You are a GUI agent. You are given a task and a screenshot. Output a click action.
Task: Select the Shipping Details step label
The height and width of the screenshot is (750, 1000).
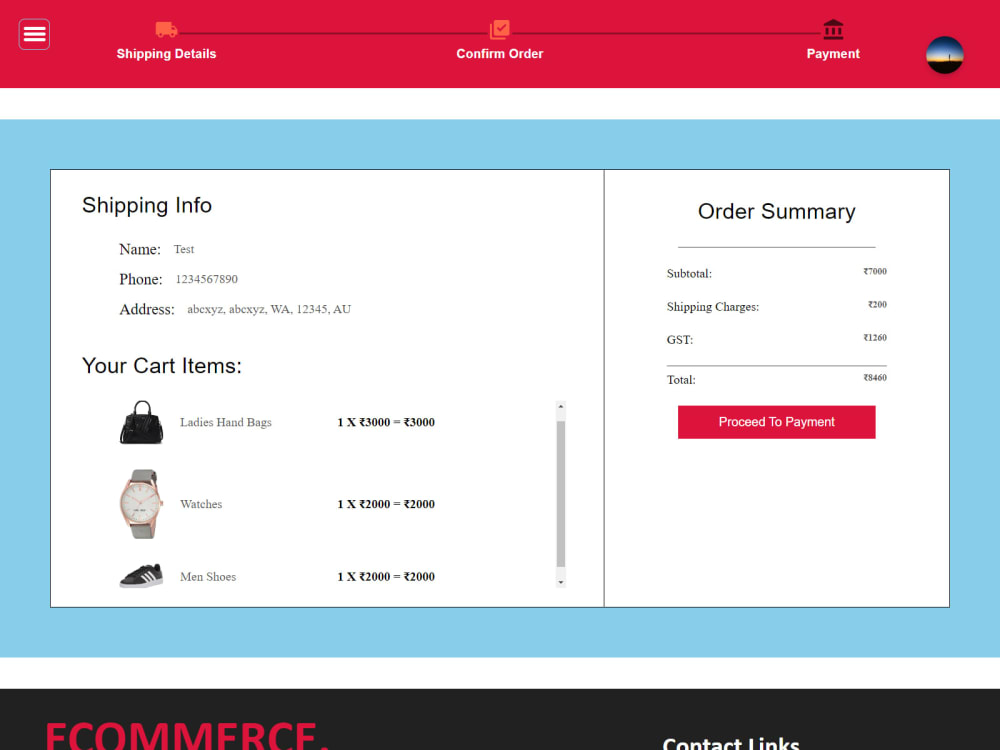click(166, 54)
